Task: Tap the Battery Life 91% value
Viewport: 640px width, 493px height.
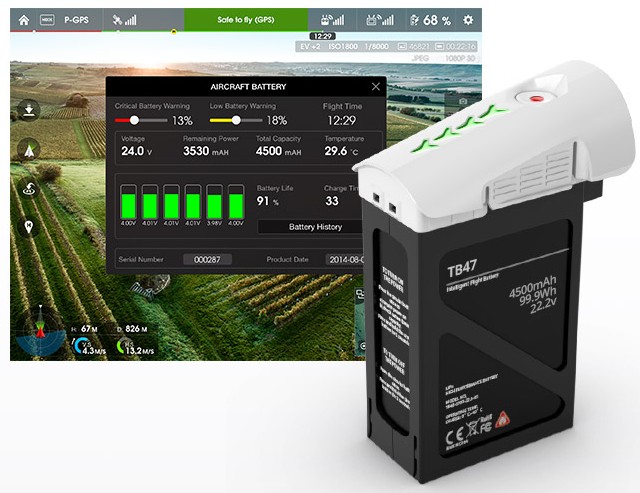Action: (268, 201)
